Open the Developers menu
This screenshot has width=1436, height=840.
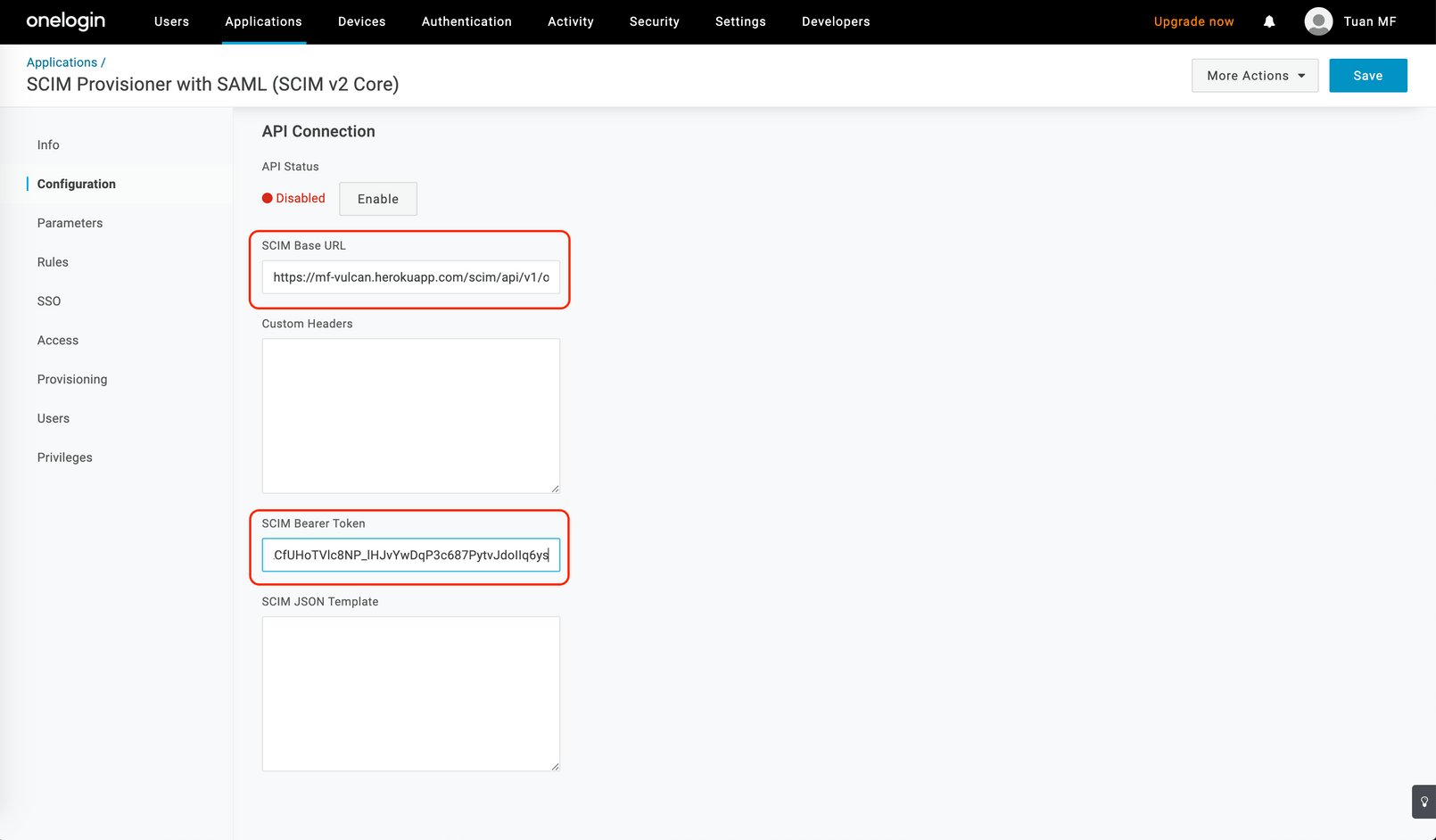tap(836, 21)
